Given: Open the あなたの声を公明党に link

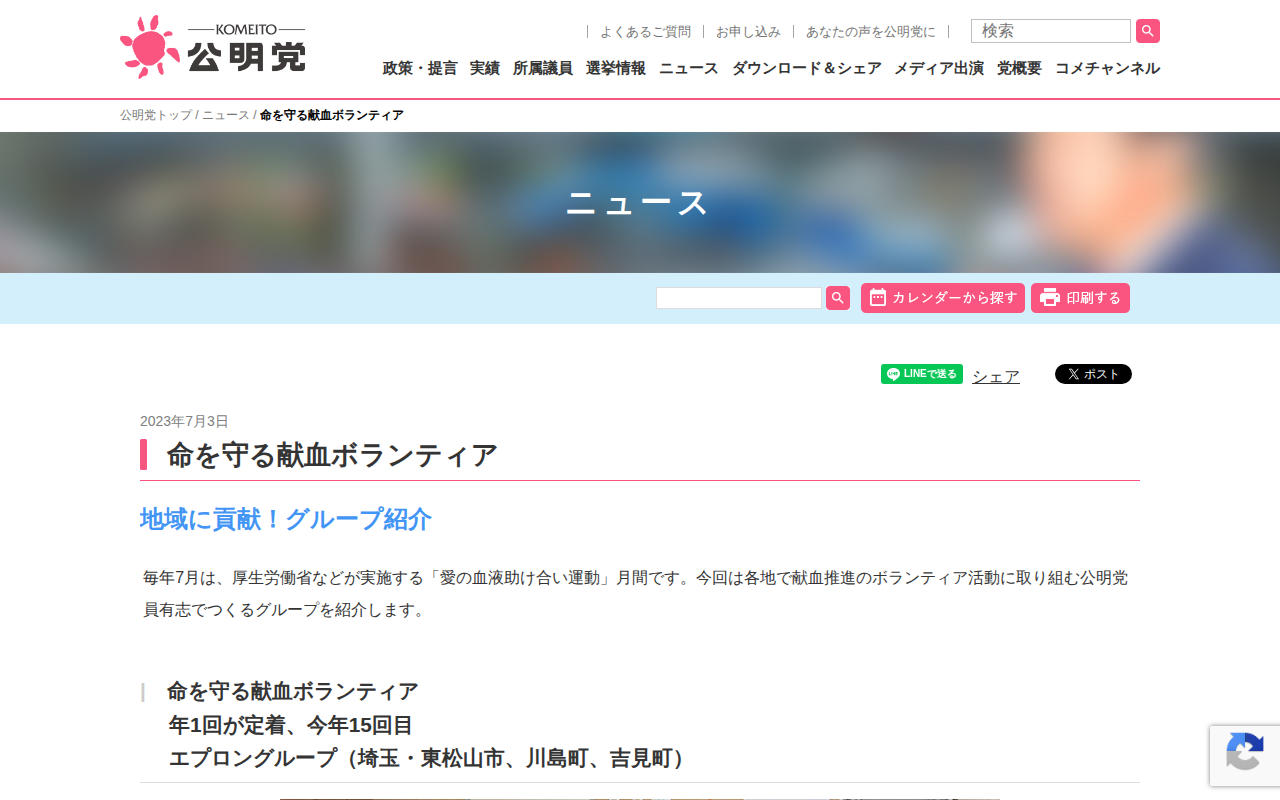Looking at the screenshot, I should tap(871, 32).
